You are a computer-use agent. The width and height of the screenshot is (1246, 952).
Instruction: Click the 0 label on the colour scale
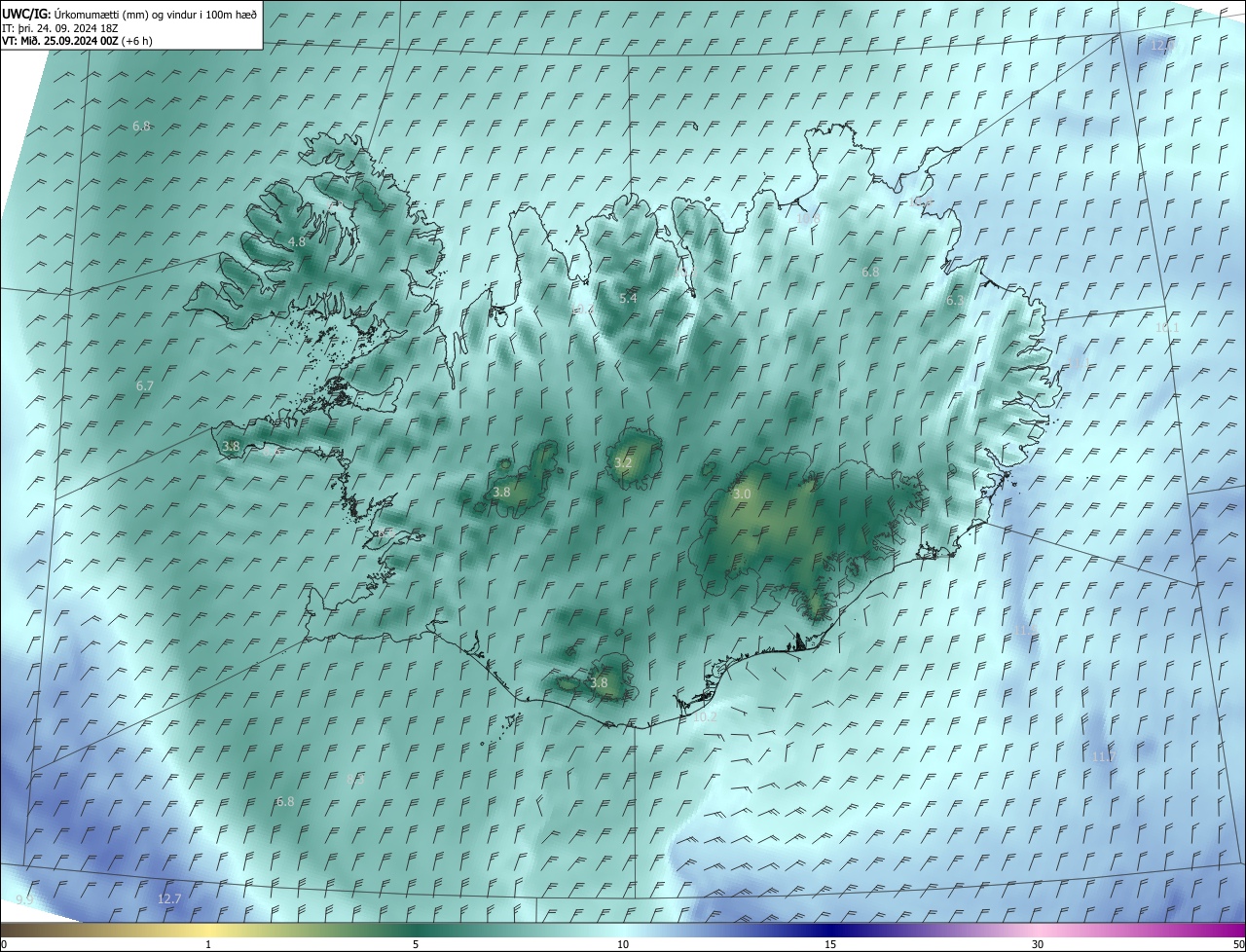point(4,944)
